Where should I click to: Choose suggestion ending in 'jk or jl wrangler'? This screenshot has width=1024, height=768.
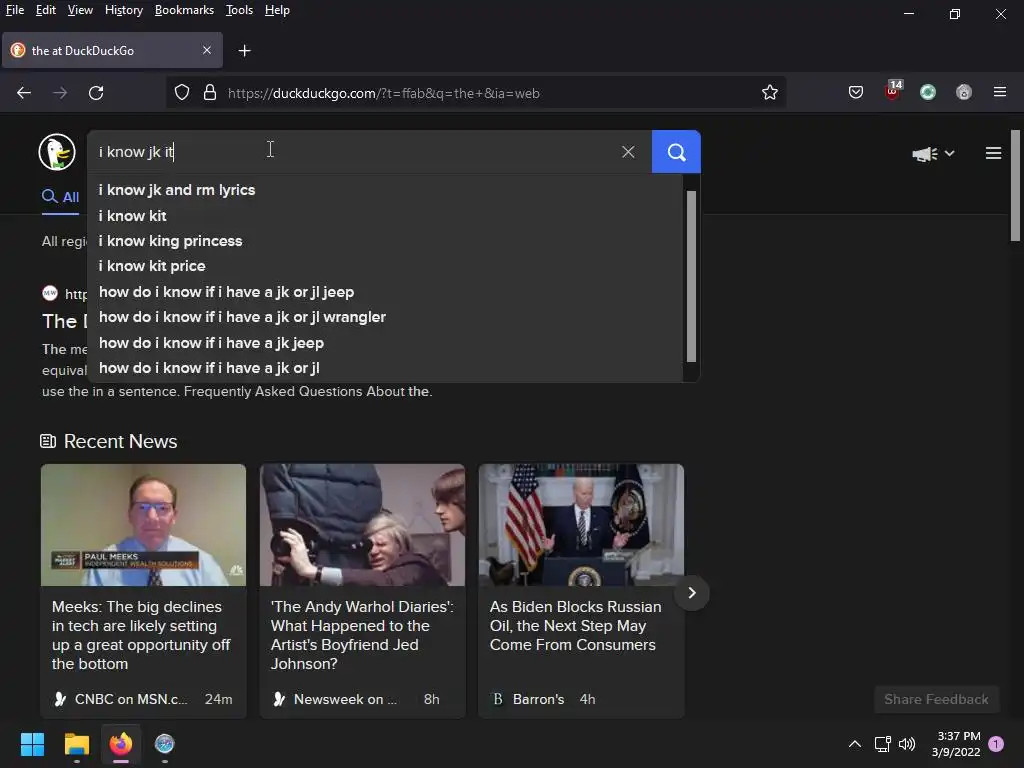385,317
